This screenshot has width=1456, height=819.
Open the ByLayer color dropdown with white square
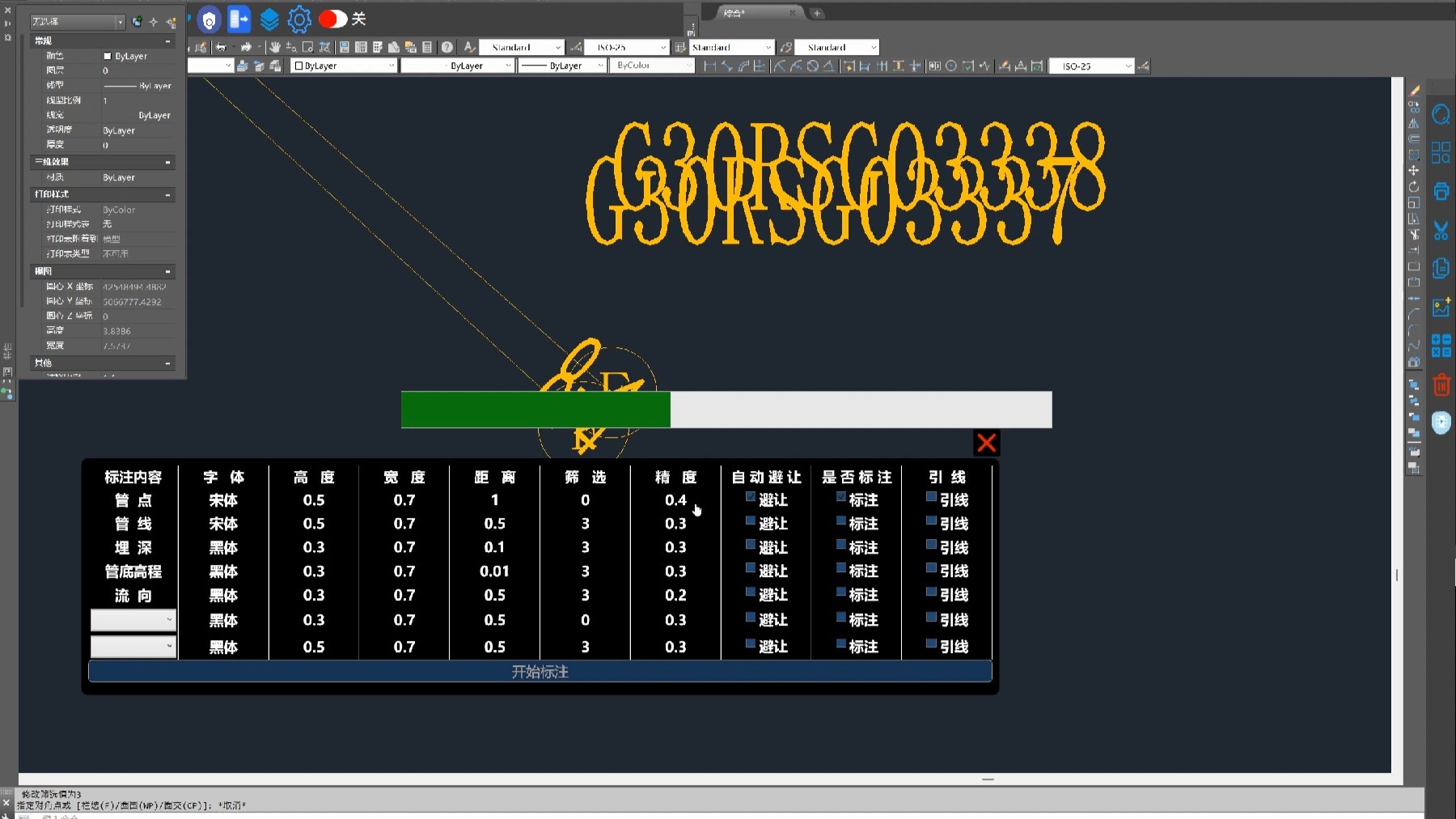(x=344, y=66)
